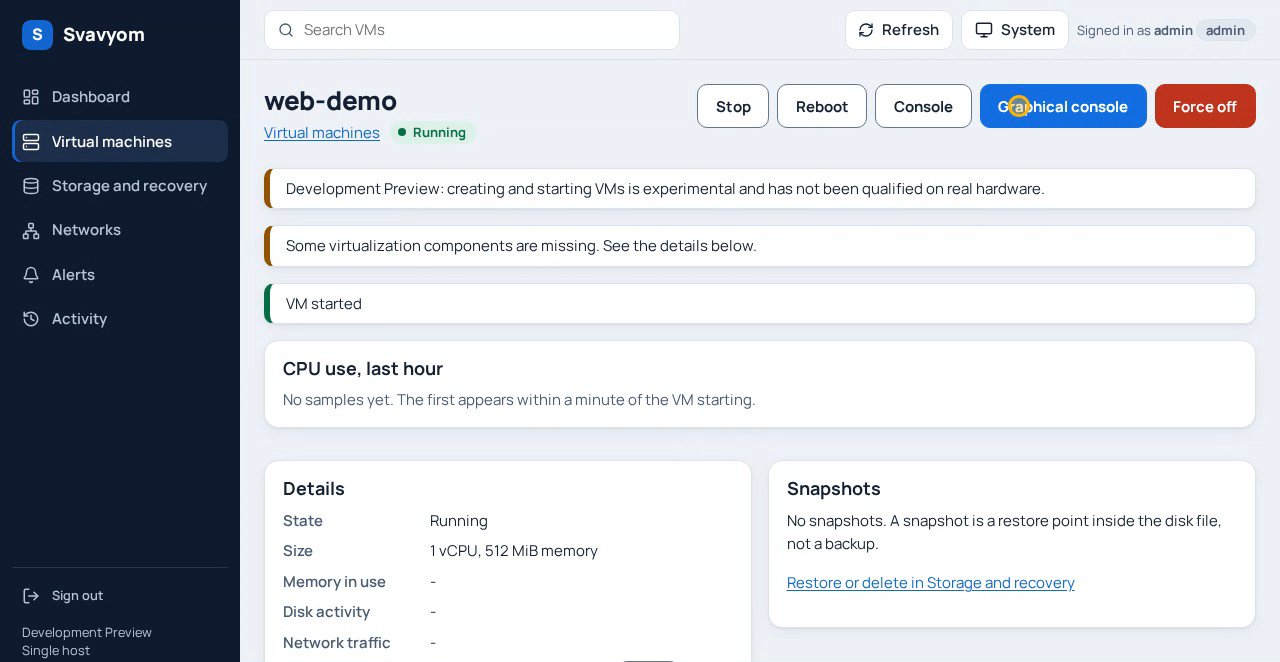Click the Networks topology icon
Viewport: 1280px width, 662px height.
(31, 230)
